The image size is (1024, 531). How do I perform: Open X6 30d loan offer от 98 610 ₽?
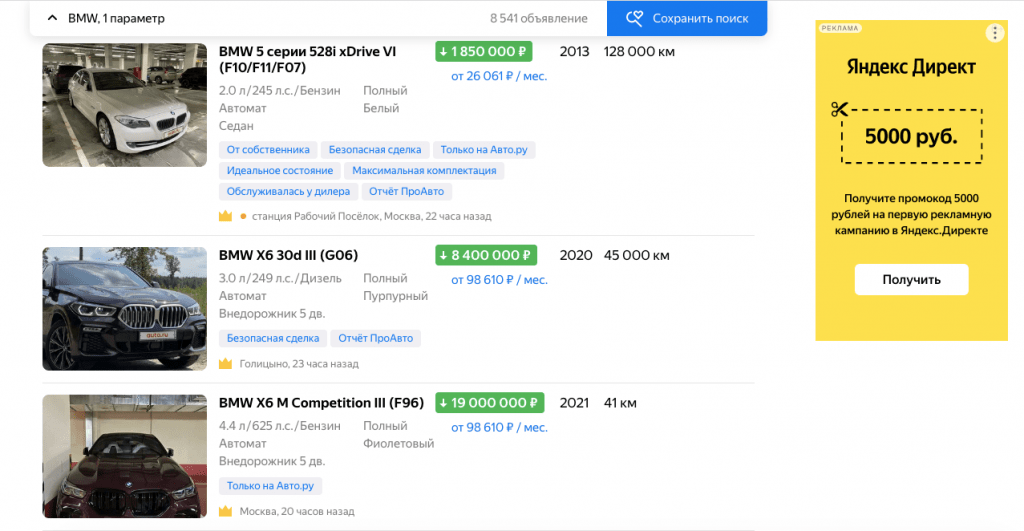point(499,280)
